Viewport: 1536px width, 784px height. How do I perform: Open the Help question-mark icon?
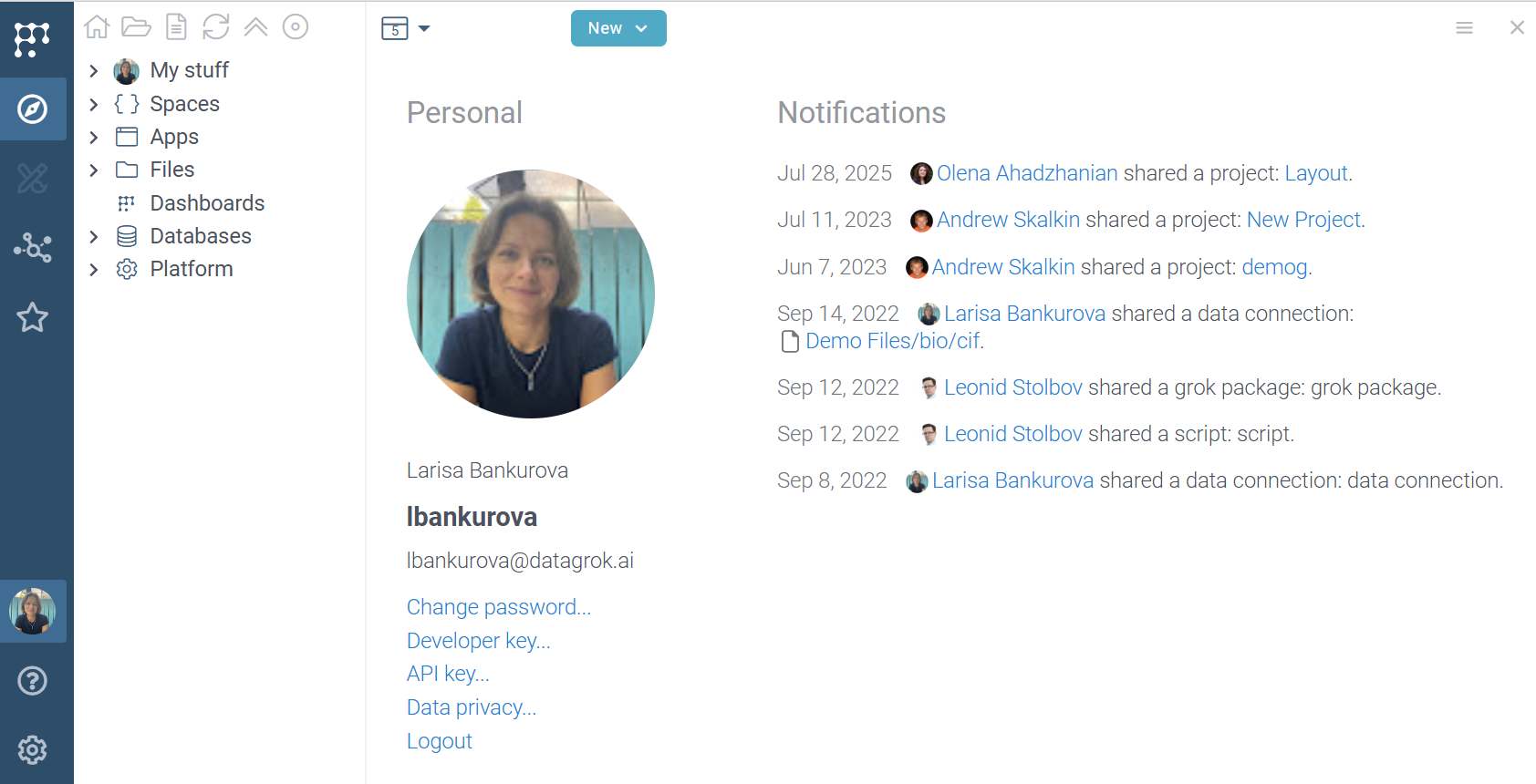33,680
